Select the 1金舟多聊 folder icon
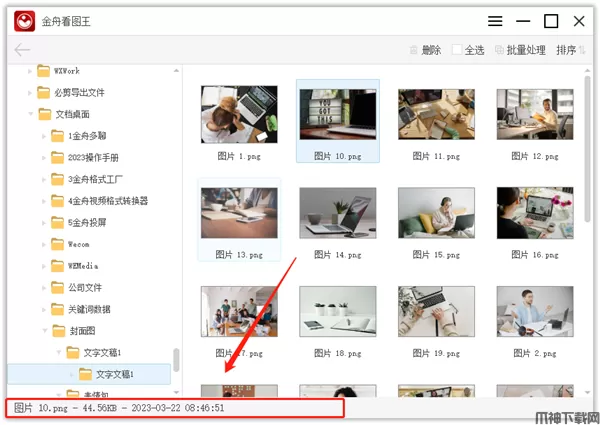This screenshot has width=600, height=425. tap(57, 136)
